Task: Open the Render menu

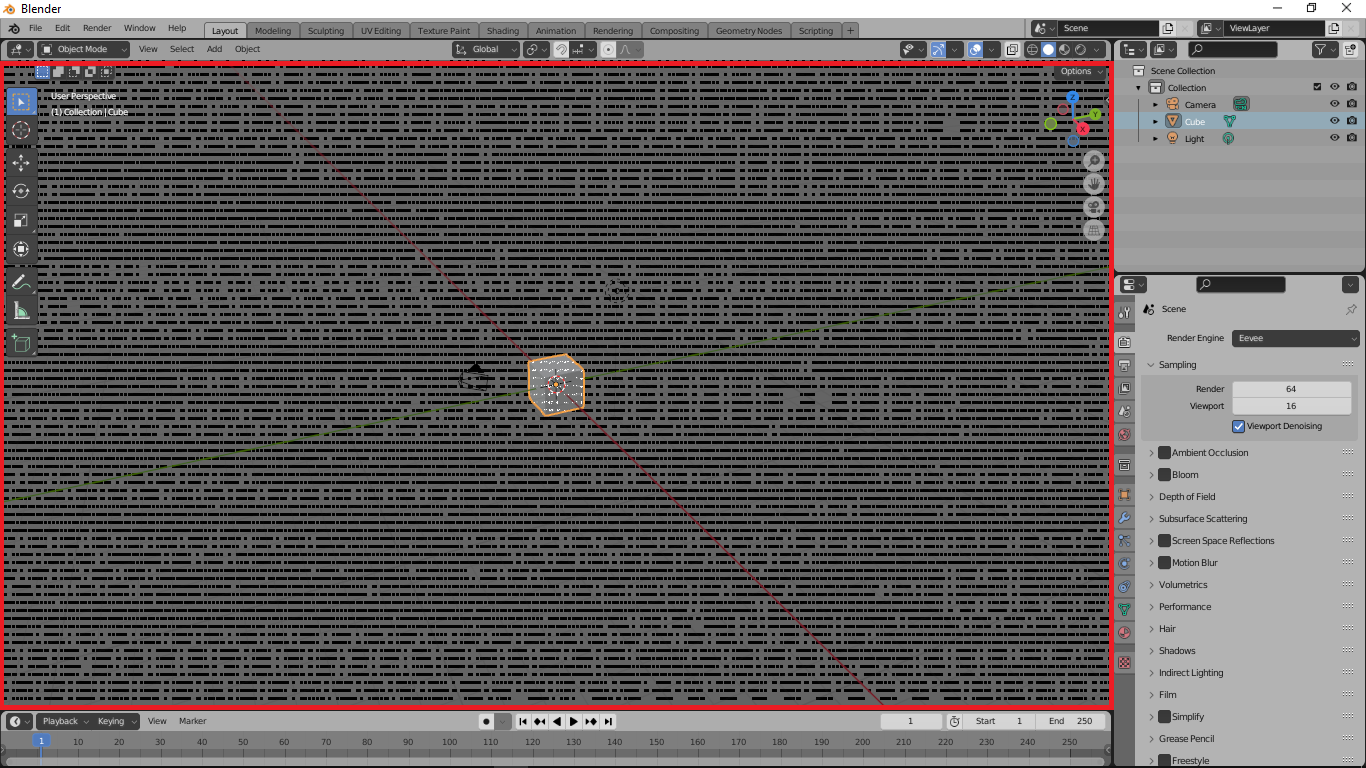Action: (97, 28)
